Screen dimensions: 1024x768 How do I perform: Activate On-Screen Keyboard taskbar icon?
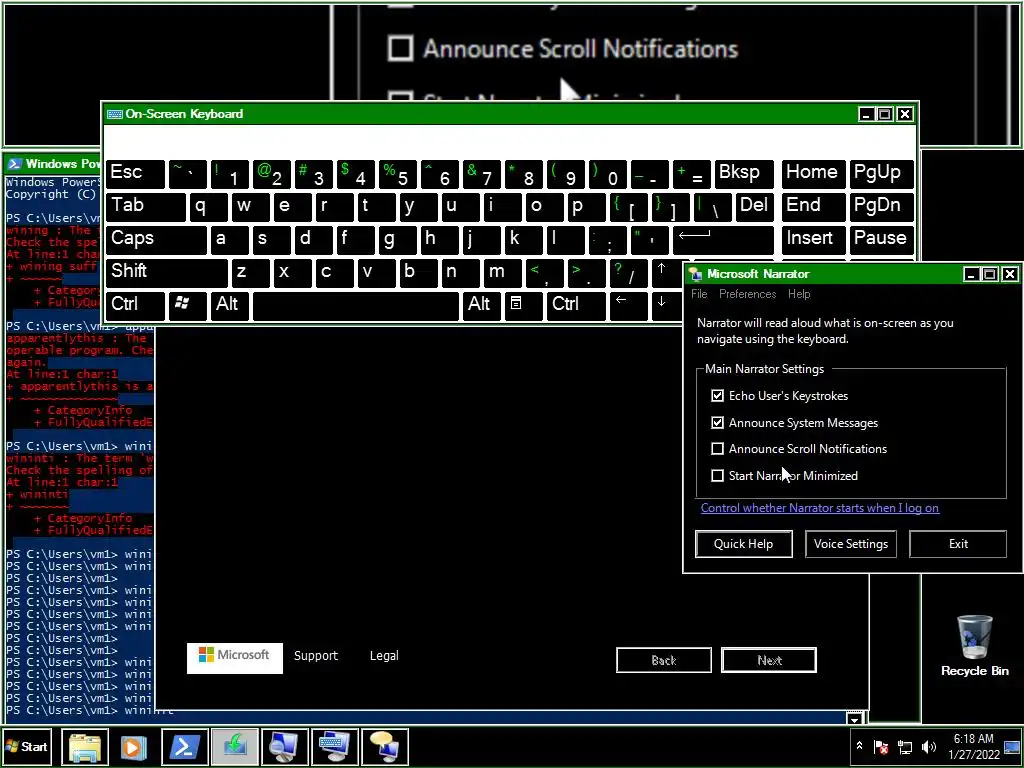coord(334,747)
